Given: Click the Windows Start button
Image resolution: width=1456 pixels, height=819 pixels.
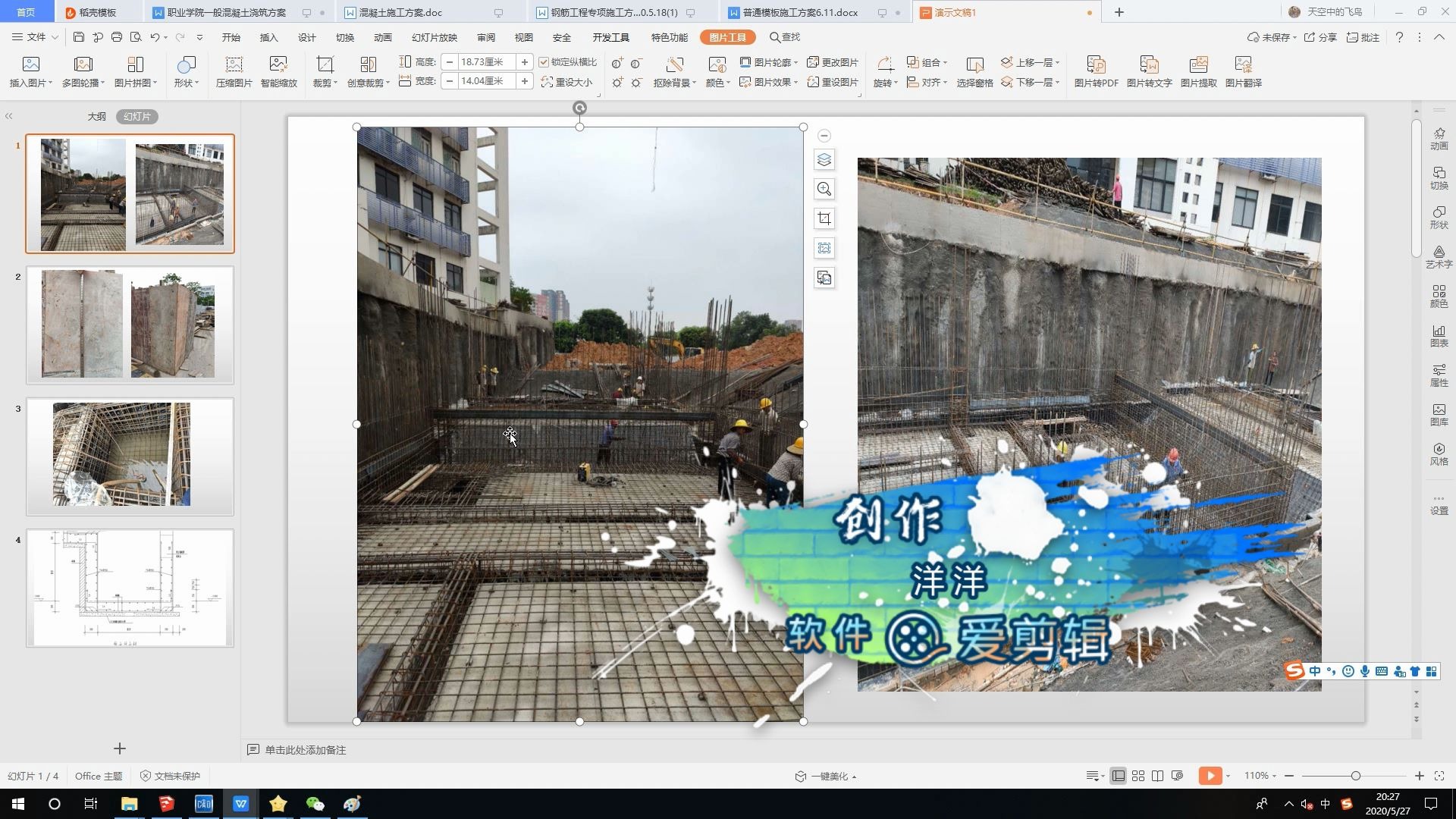Looking at the screenshot, I should point(18,804).
